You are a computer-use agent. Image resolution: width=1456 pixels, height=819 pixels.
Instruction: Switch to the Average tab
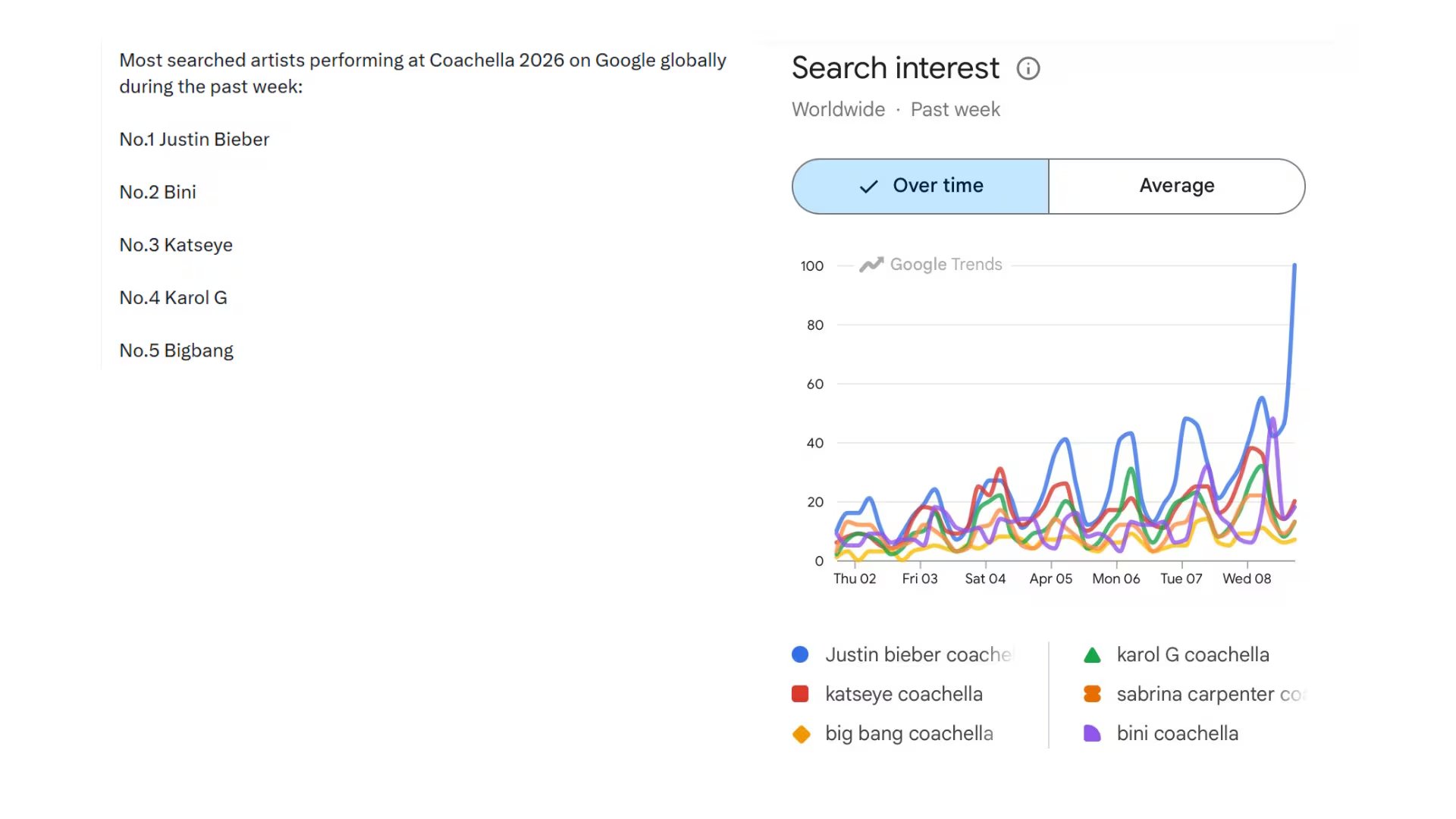pyautogui.click(x=1176, y=186)
